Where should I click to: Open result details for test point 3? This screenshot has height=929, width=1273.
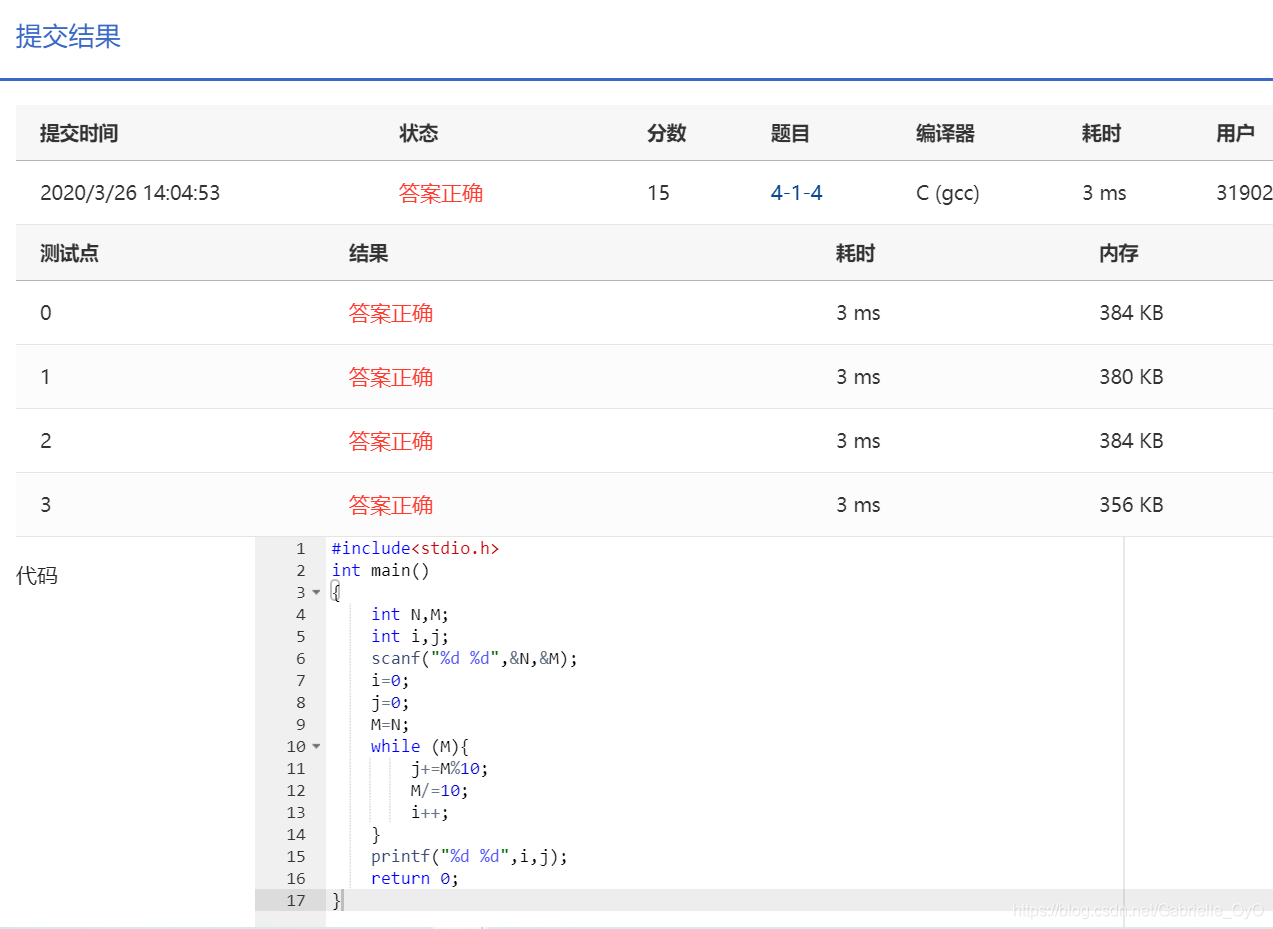coord(391,504)
